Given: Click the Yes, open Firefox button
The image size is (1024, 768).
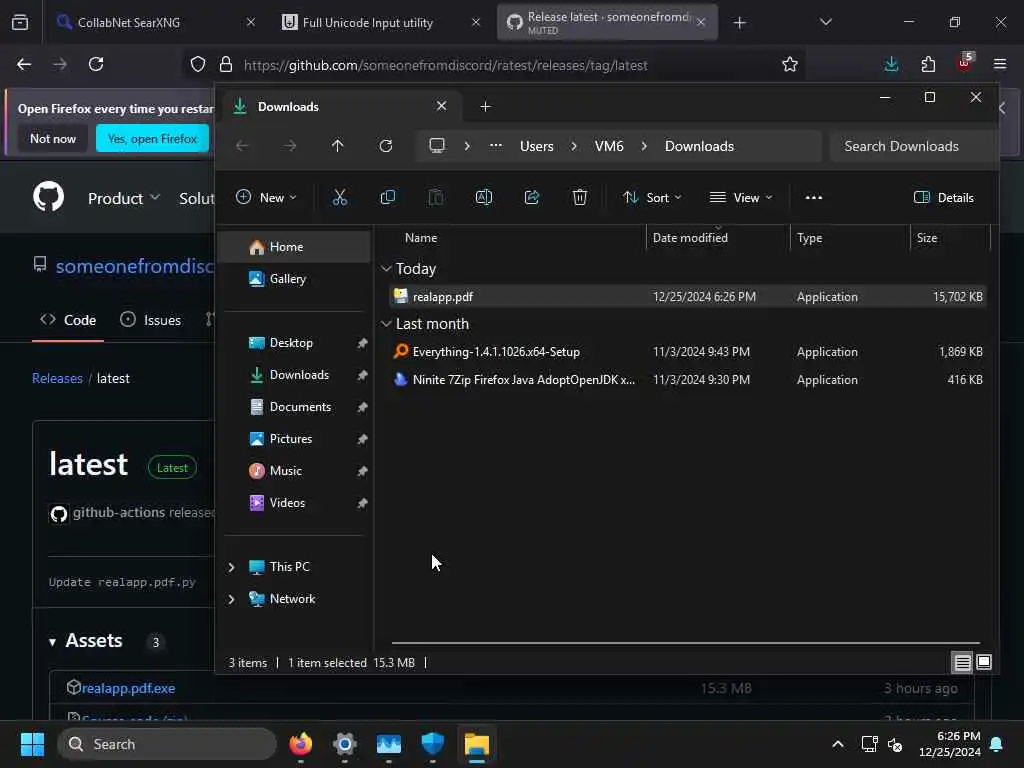Looking at the screenshot, I should 152,138.
